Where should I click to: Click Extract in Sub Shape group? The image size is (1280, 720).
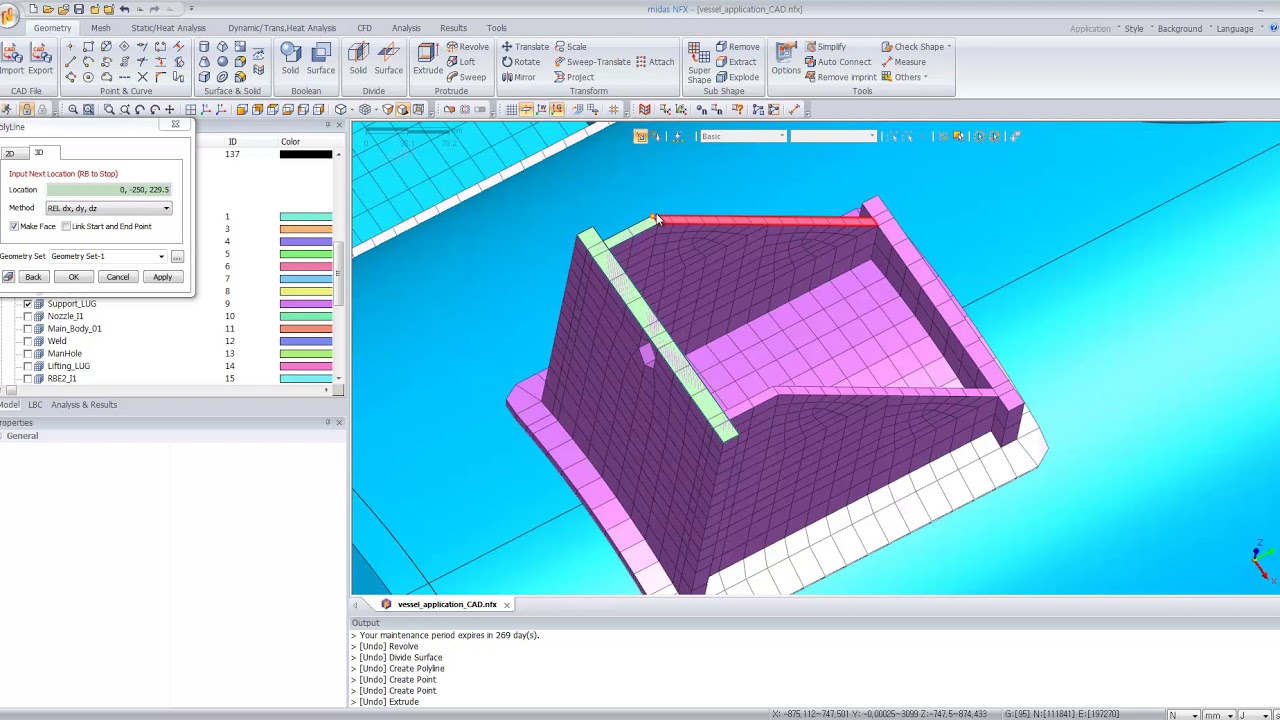click(x=735, y=62)
